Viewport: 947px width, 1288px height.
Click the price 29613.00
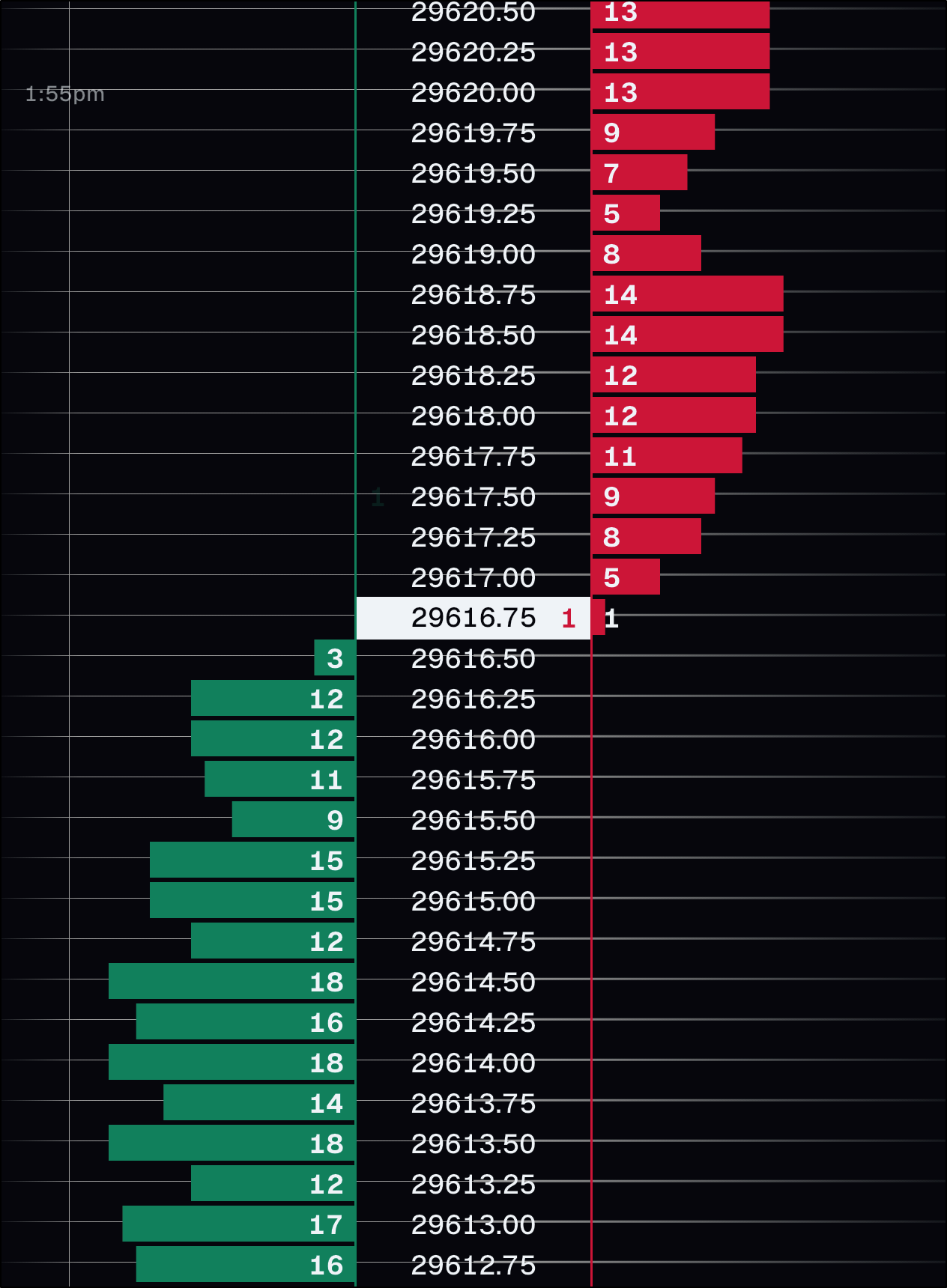(x=473, y=1224)
